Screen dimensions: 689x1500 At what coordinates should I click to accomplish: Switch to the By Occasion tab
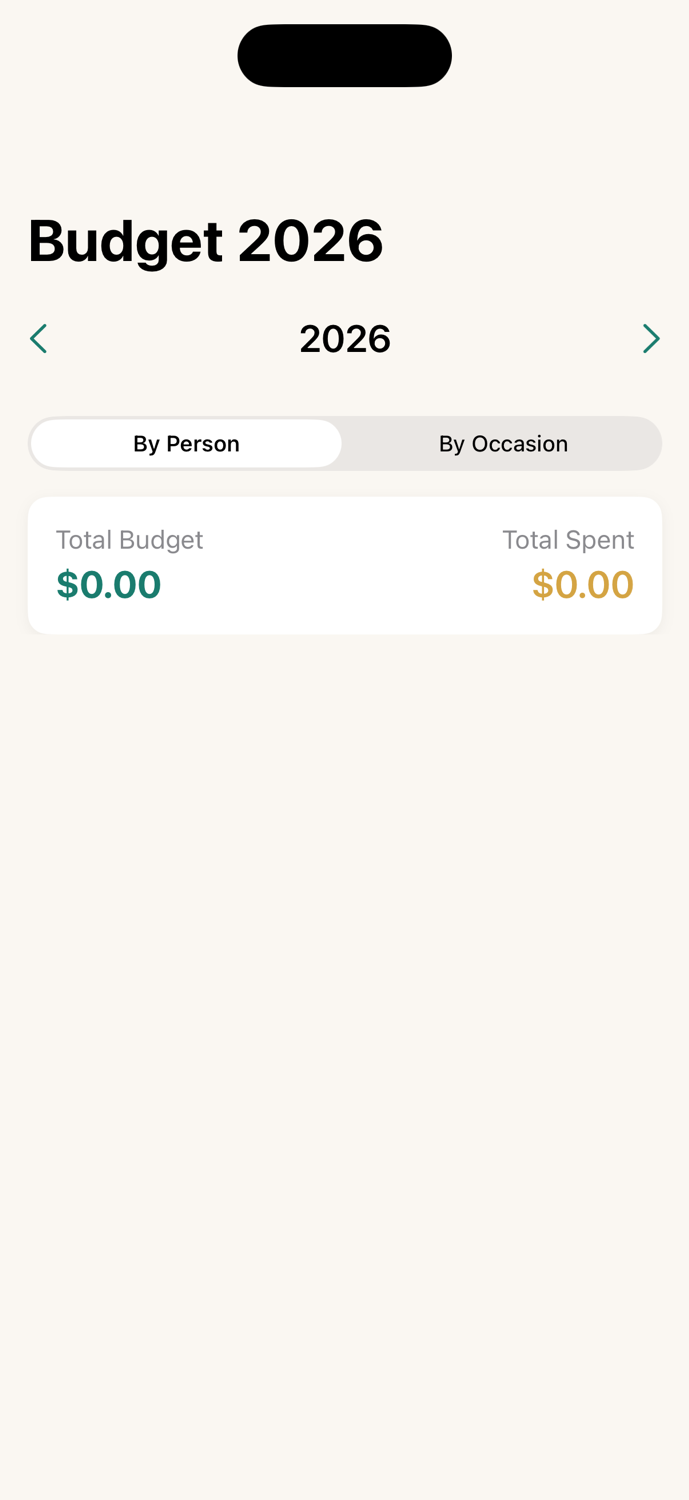503,444
